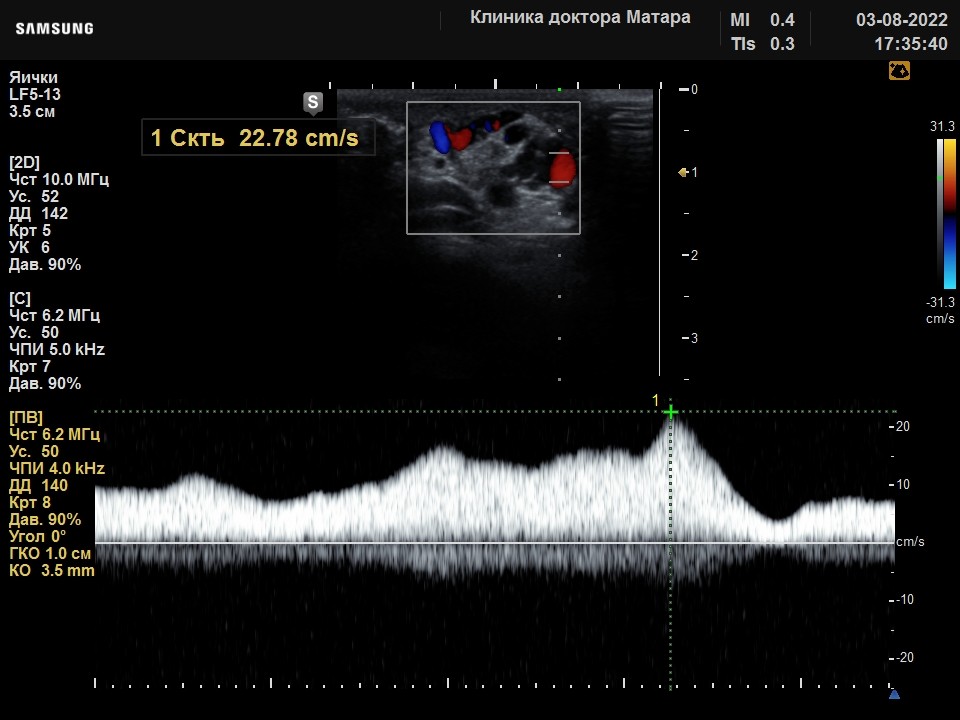Click the 31.3 upper color scale value

[942, 127]
